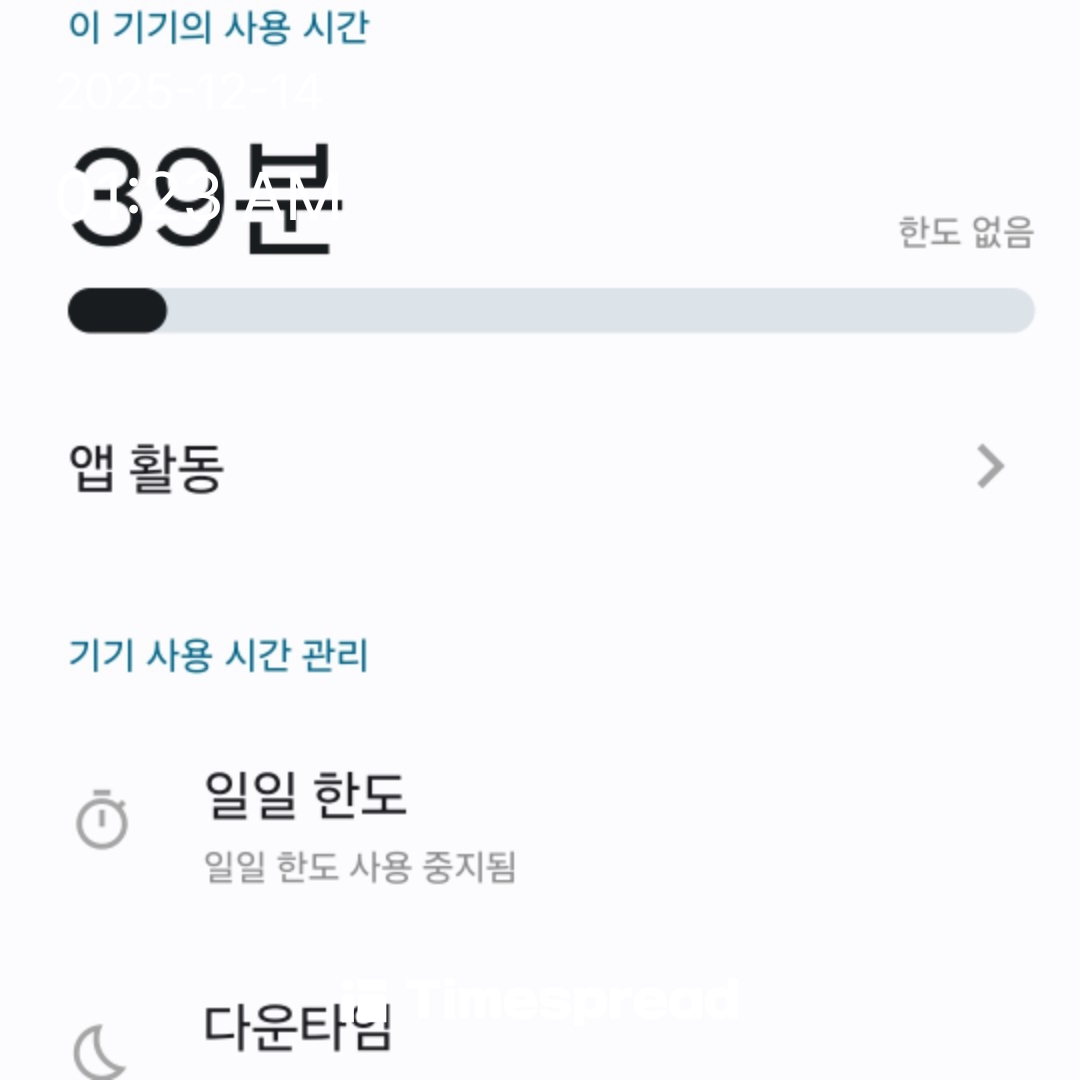
Task: Tap the crescent moon icon beside 다운타임
Action: (x=100, y=1050)
